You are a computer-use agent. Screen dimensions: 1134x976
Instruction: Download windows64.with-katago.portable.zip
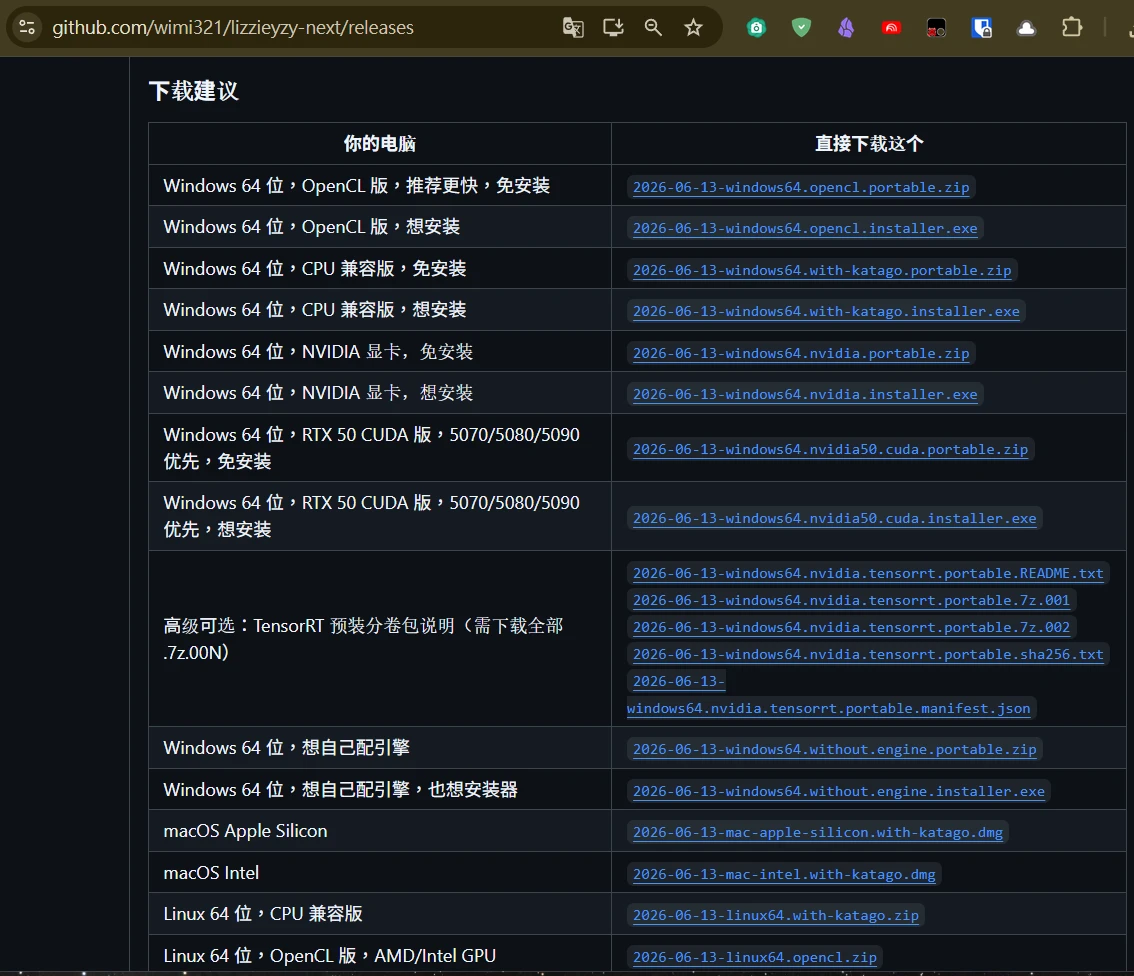coord(822,270)
